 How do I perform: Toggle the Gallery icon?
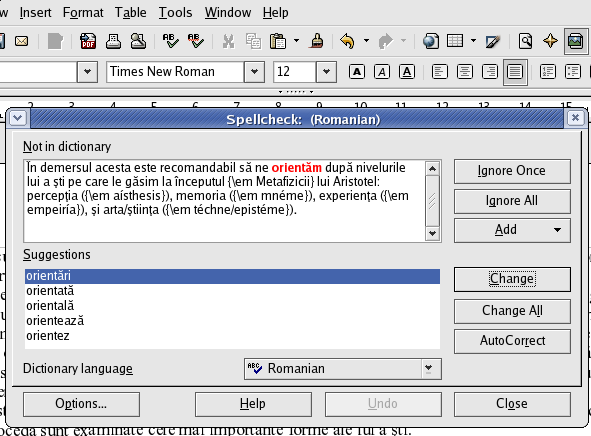click(576, 41)
